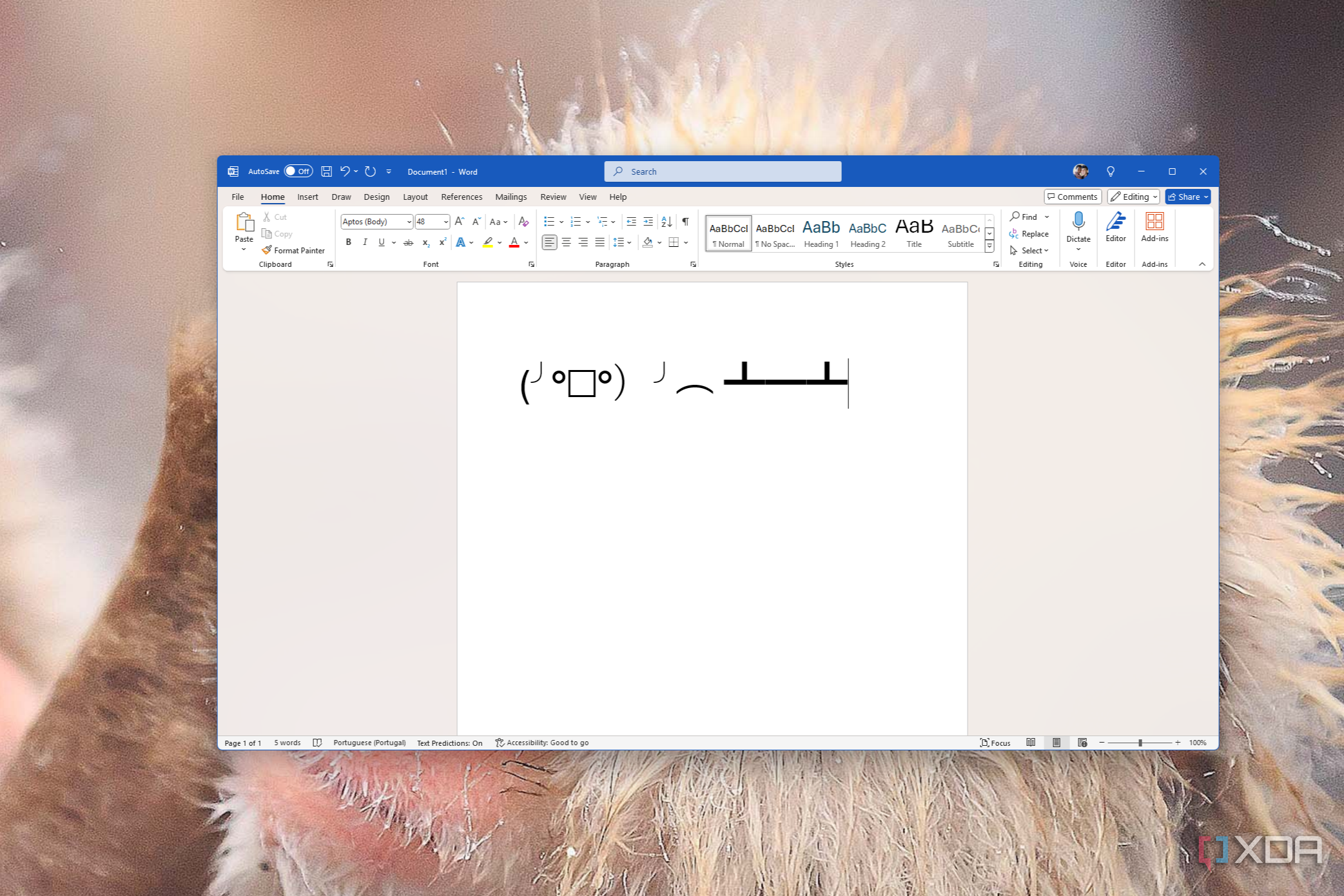Click the Comments button
This screenshot has height=896, width=1344.
click(1073, 197)
